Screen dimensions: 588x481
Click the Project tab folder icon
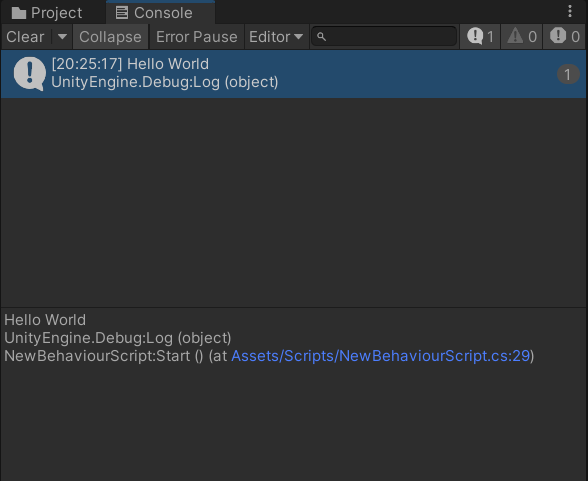(x=19, y=13)
